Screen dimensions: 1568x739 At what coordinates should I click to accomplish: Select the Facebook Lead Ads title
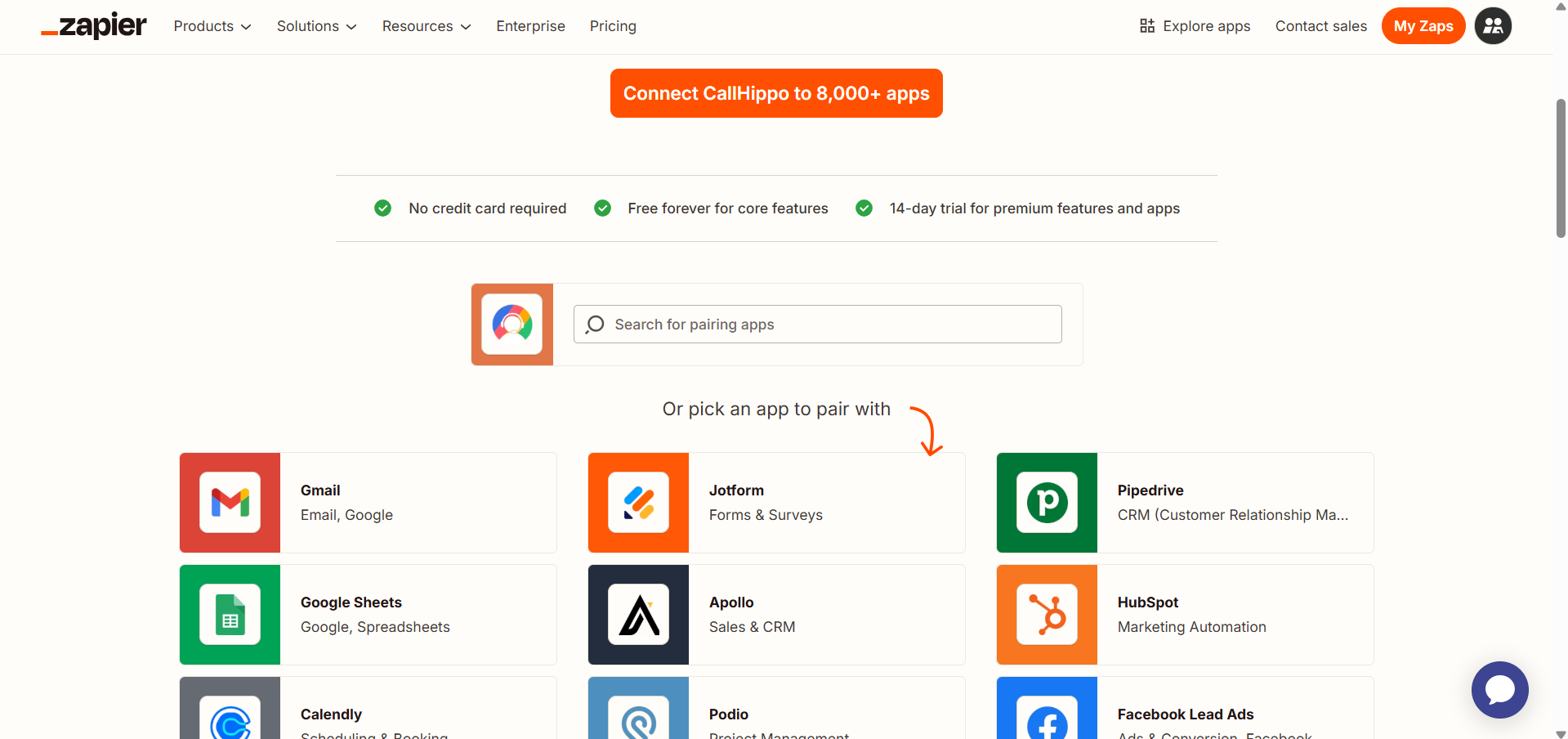(1186, 714)
